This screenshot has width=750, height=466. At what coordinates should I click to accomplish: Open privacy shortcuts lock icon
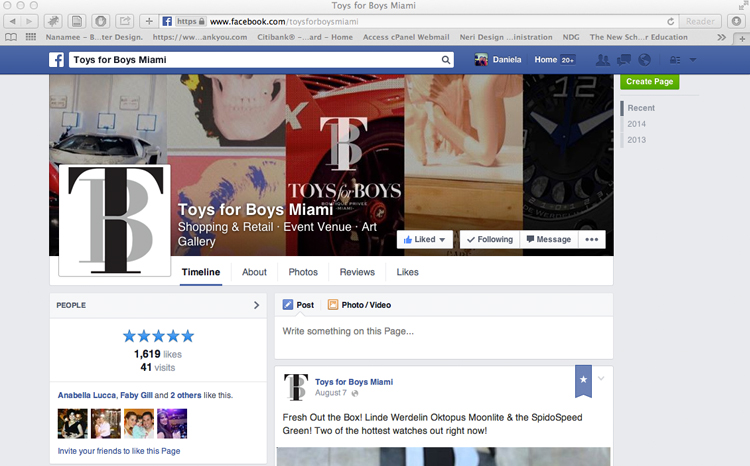[674, 60]
